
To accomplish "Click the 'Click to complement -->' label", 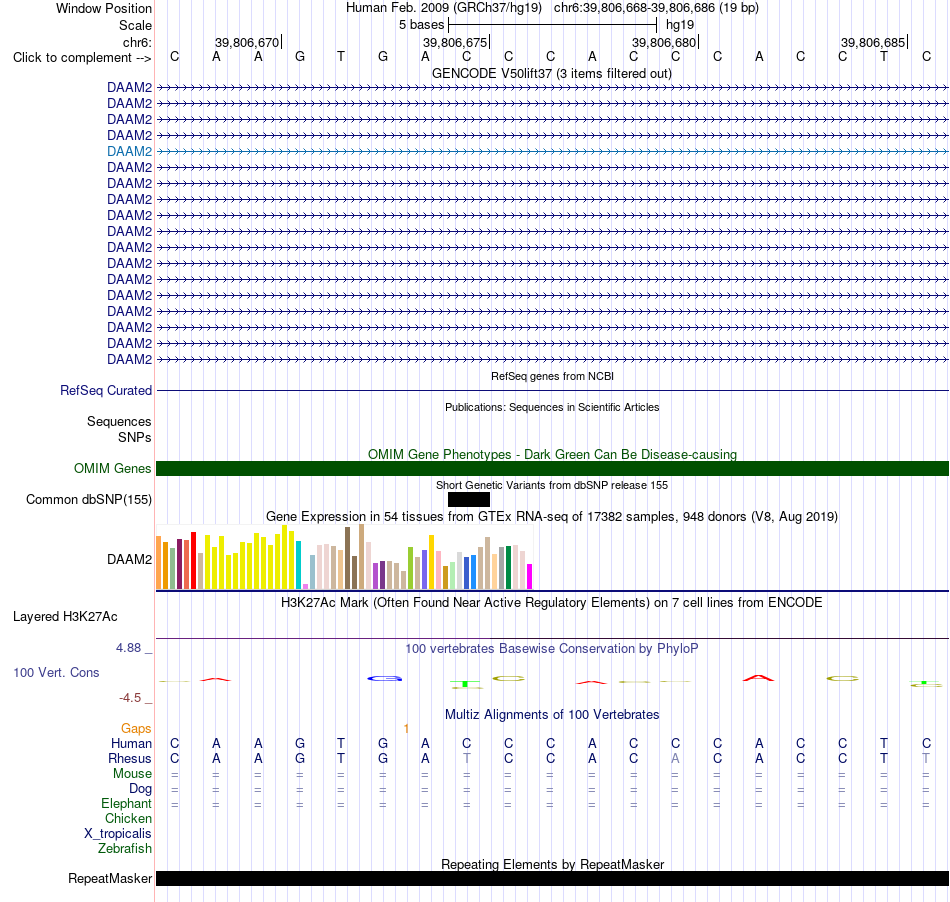I will coord(82,58).
